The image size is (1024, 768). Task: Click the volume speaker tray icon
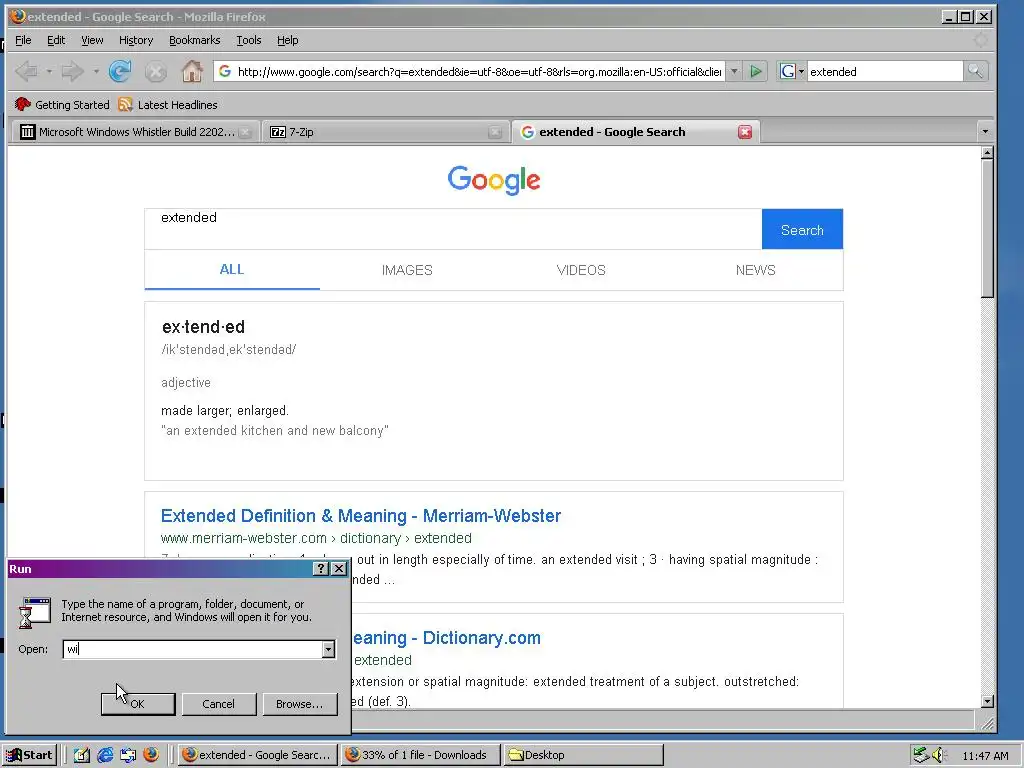pyautogui.click(x=939, y=755)
